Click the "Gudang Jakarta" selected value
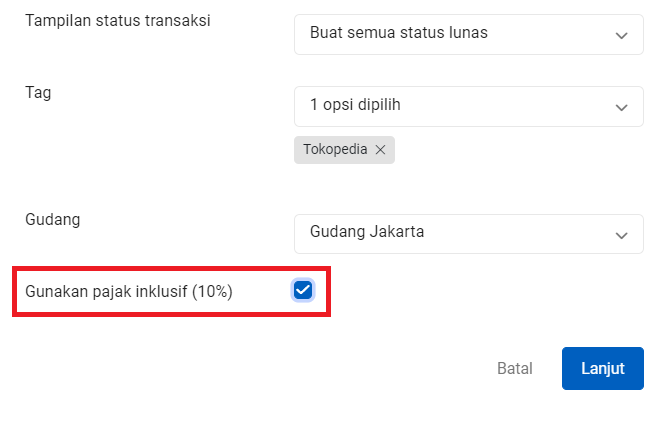Viewport: 663px width, 421px height. [x=367, y=232]
